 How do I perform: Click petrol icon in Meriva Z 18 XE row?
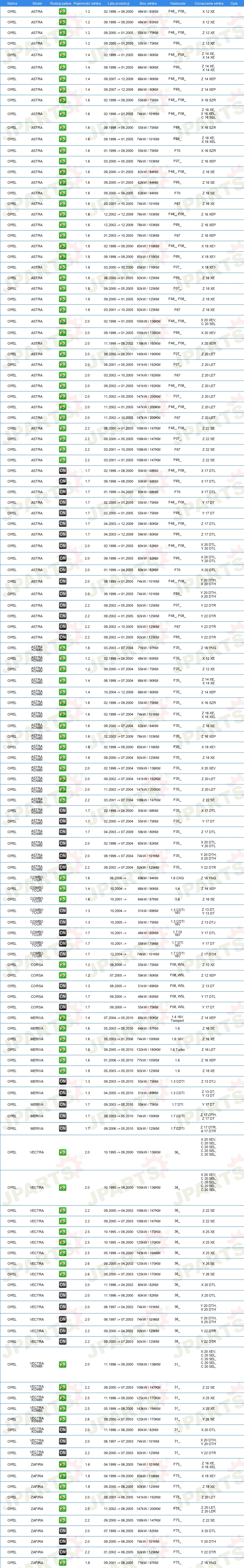tap(63, 1071)
